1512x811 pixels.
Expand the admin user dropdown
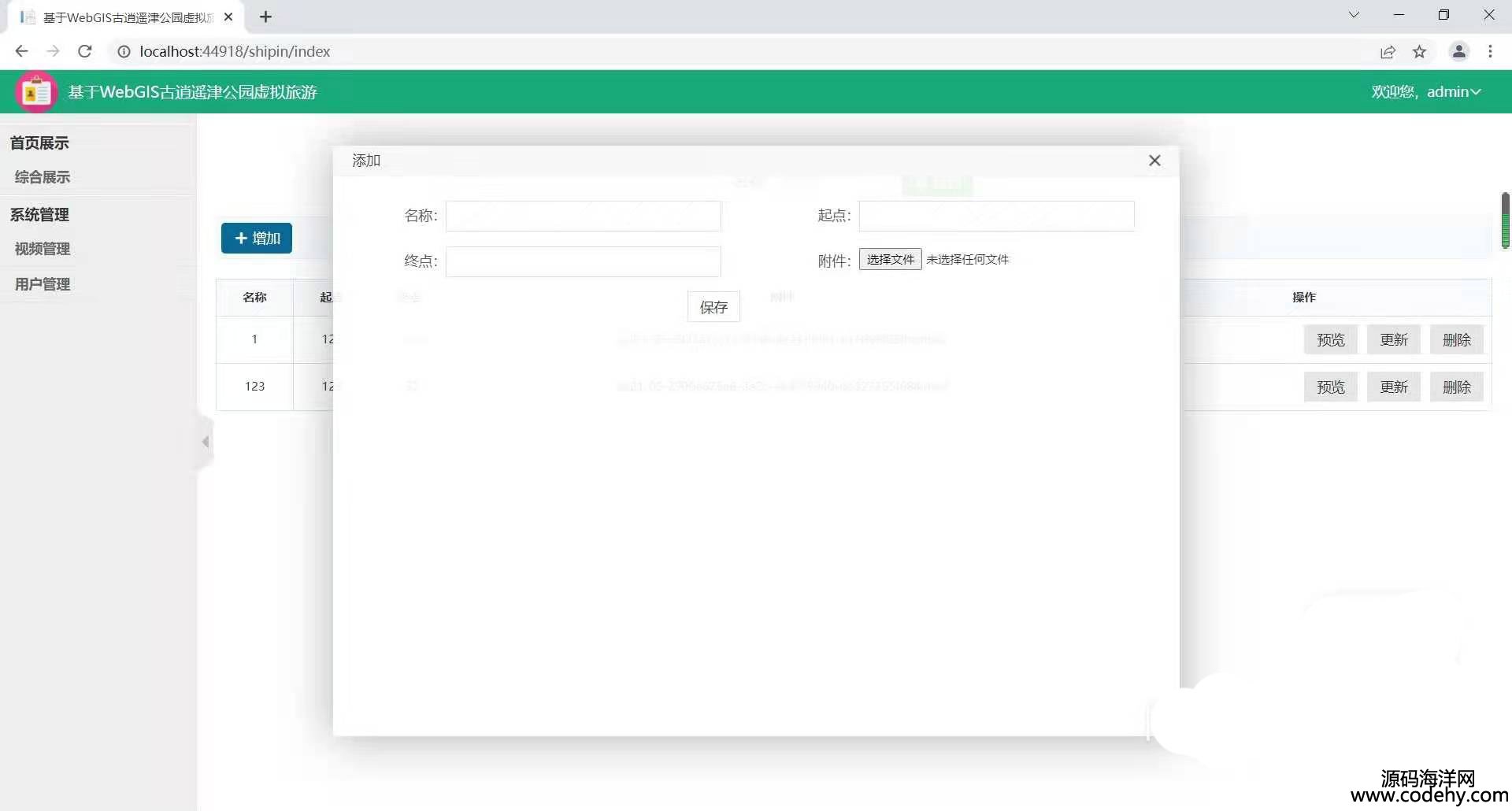pyautogui.click(x=1426, y=92)
